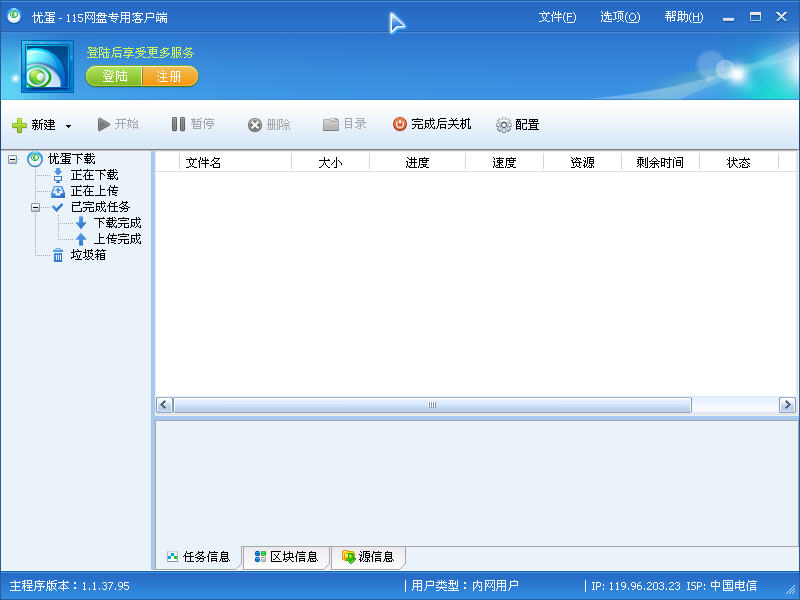The width and height of the screenshot is (800, 600).
Task: Click the 开始 play icon in toolbar
Action: (104, 124)
